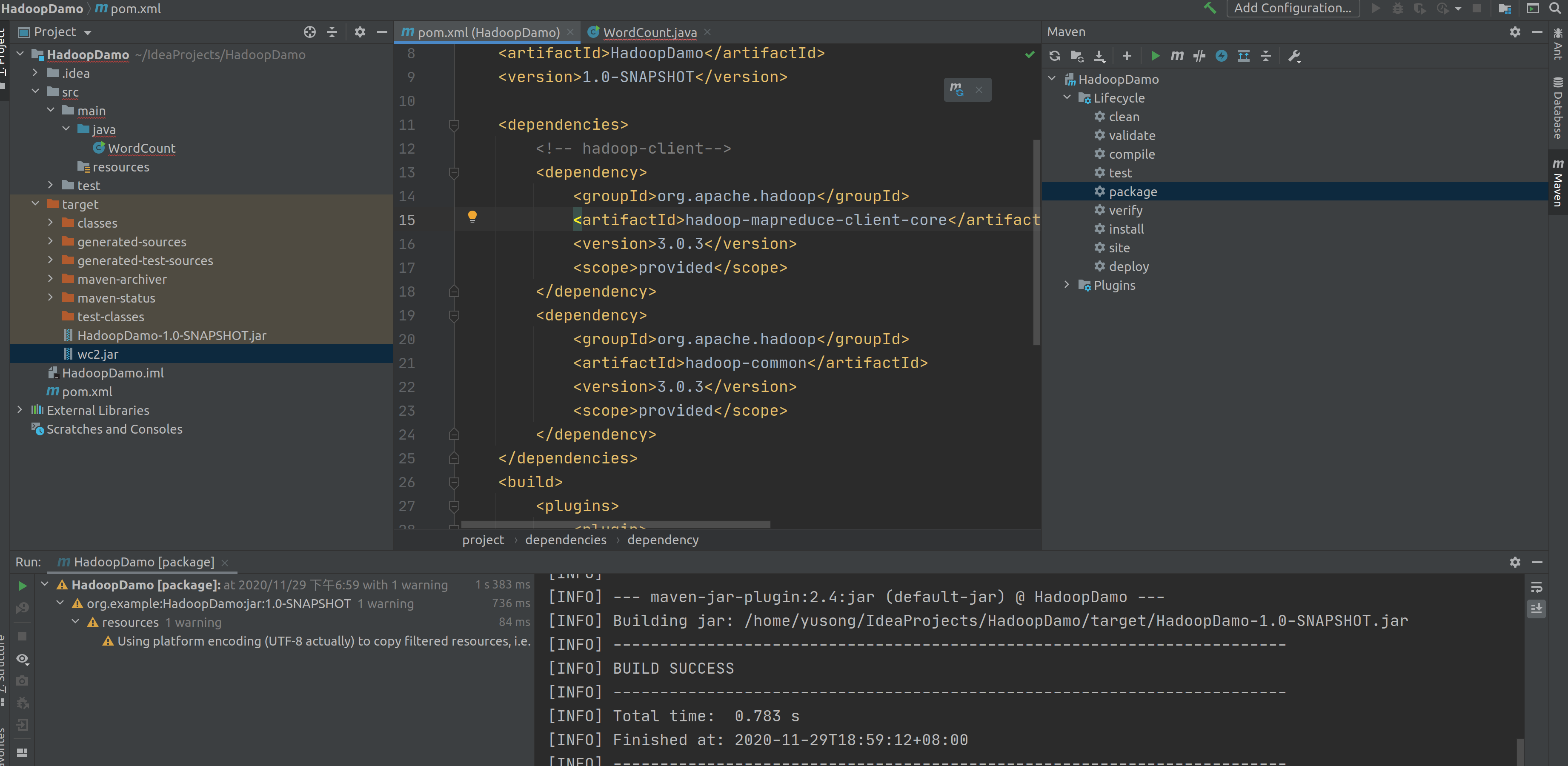Click Run Anything icon in top toolbar

[1533, 9]
